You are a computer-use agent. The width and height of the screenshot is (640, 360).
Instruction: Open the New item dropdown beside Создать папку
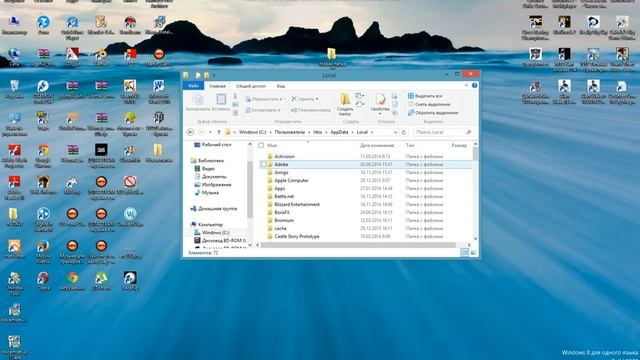(x=359, y=96)
